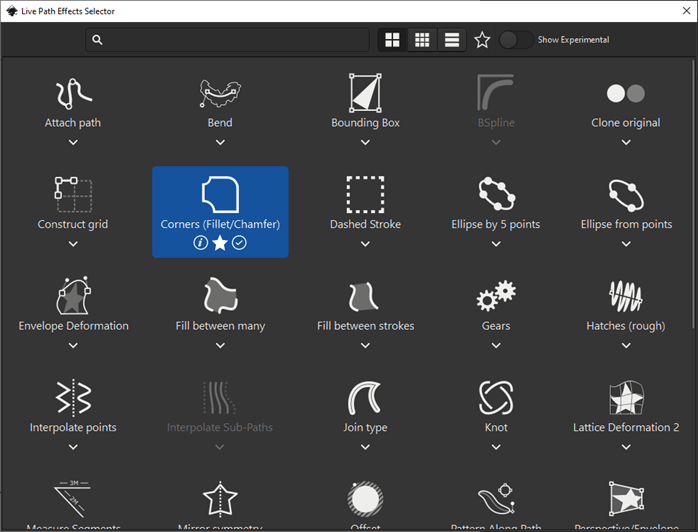Select the Envelope Deformation icon
Screen dimensions: 698x532
[x=73, y=296]
